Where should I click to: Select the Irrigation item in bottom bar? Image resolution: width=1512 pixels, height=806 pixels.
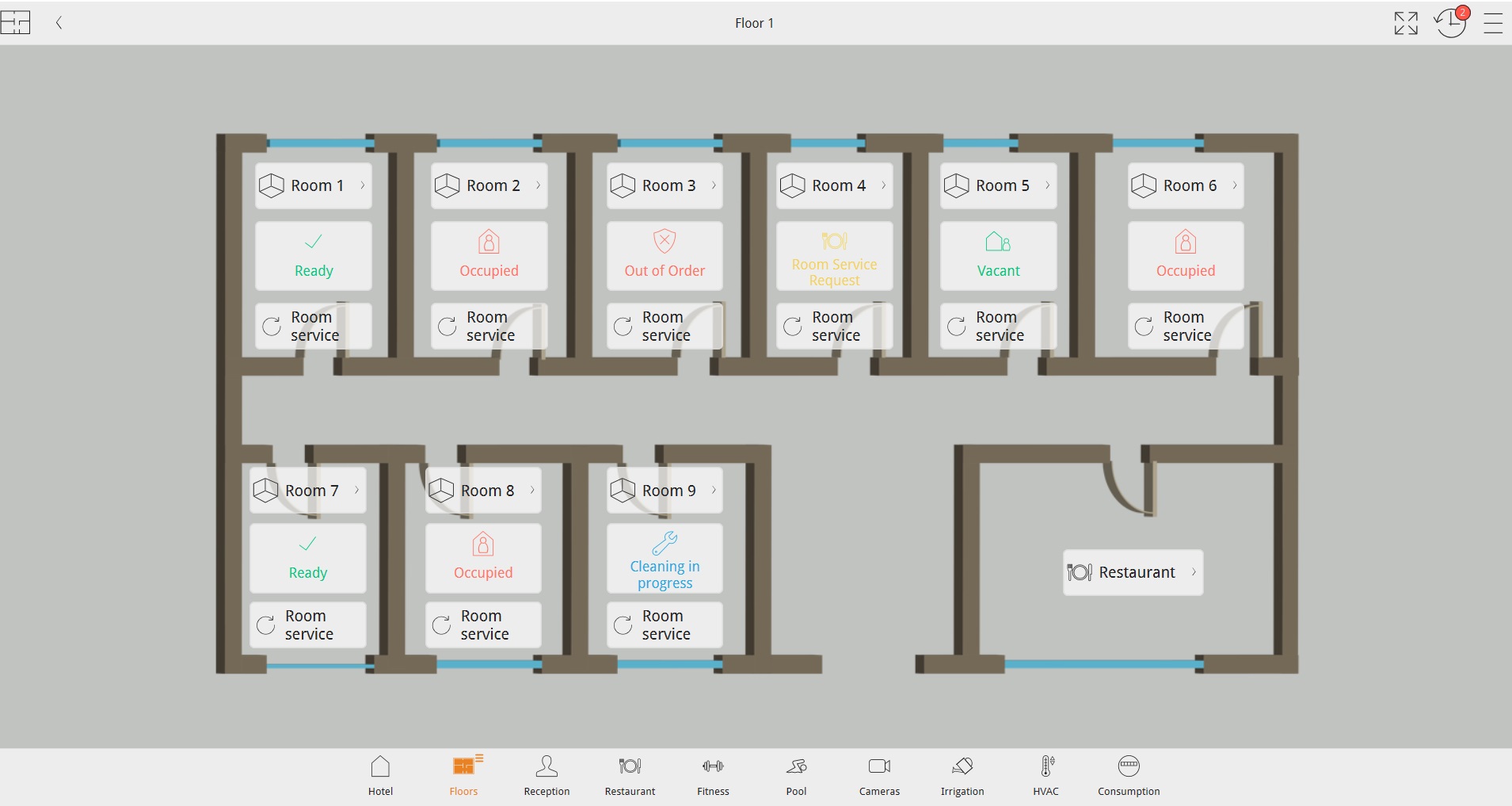962,775
